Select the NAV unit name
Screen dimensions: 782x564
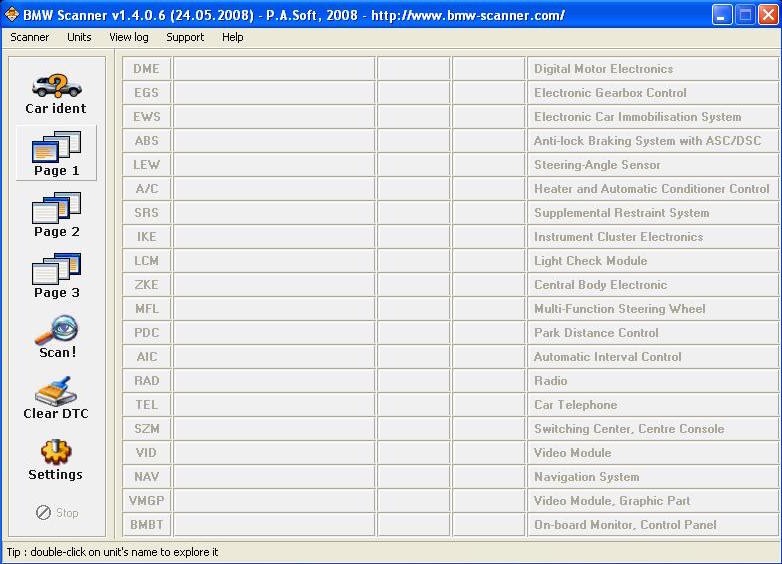(x=147, y=477)
